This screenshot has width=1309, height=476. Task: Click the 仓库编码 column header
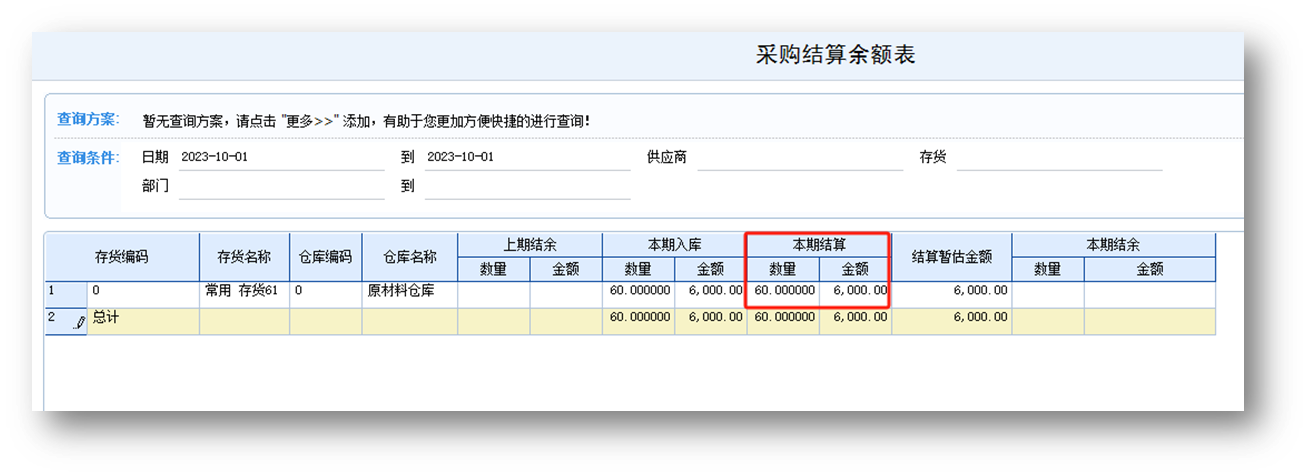(326, 257)
